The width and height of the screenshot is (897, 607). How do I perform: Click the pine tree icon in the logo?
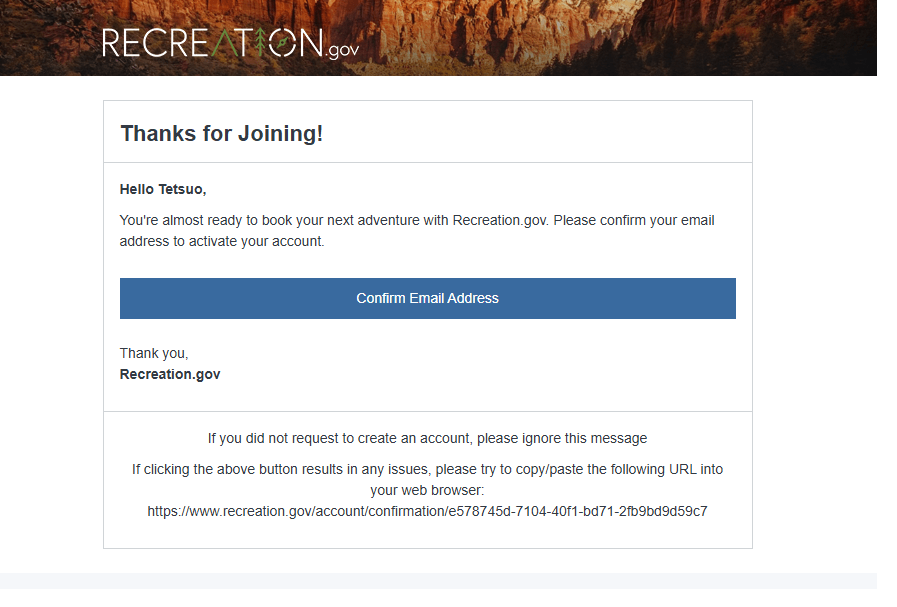point(261,42)
